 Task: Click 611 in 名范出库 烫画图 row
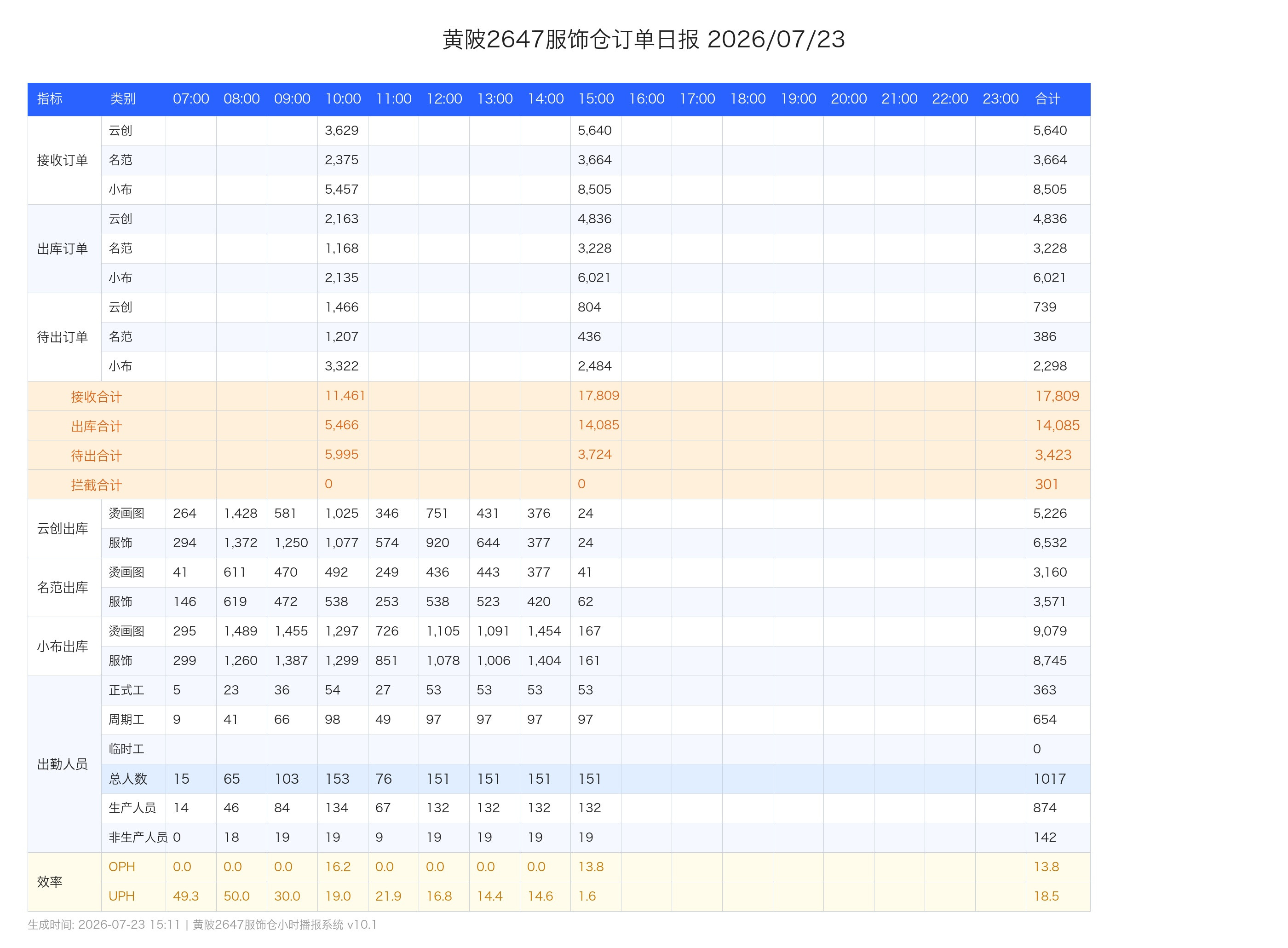click(235, 572)
